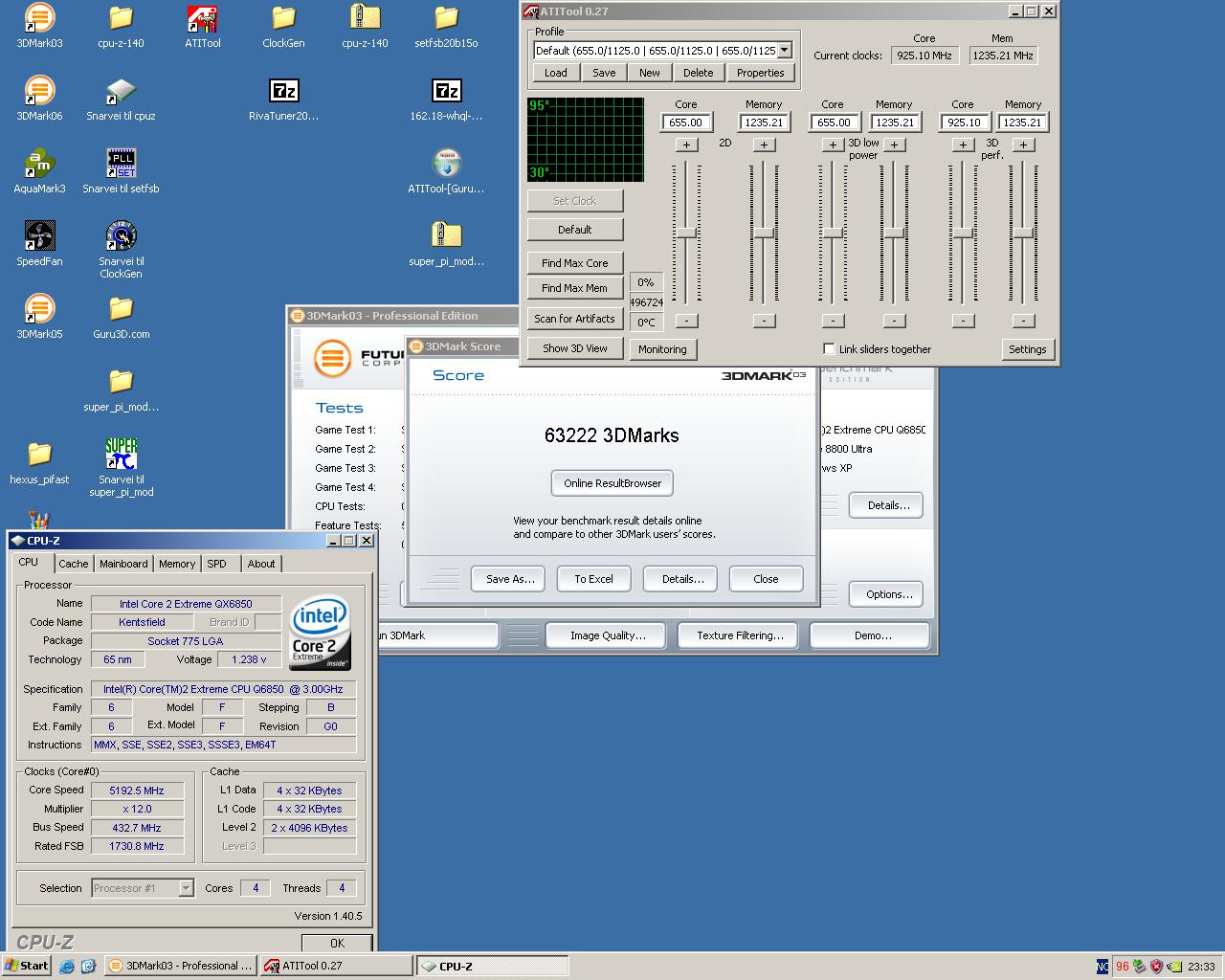Increase 2D Core with plus button

[686, 145]
